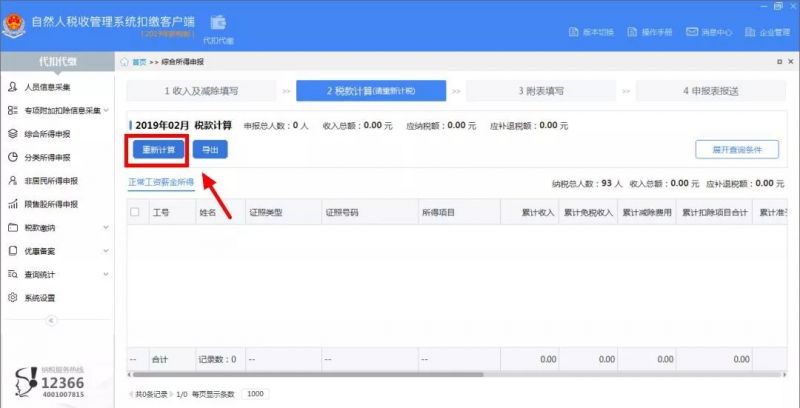Open 系统设置 in sidebar
Screen dimensions: 800x408
click(x=40, y=298)
